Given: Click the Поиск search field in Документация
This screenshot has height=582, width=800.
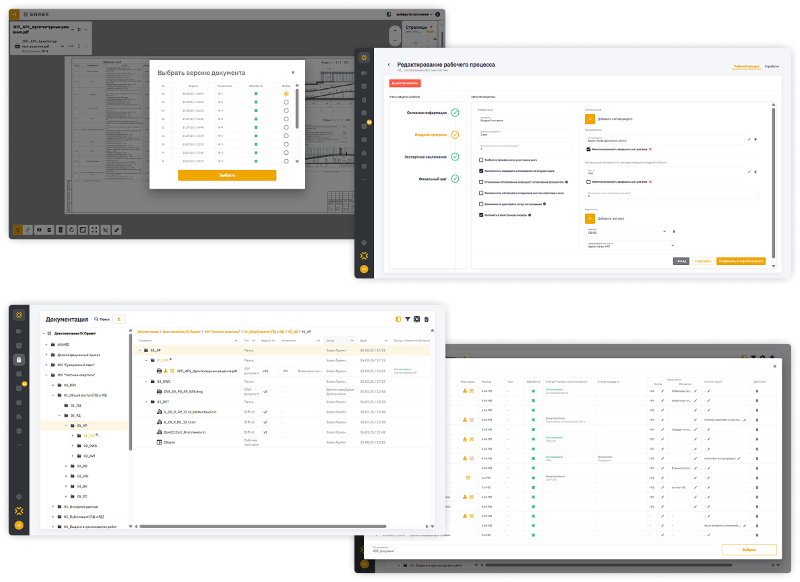Looking at the screenshot, I should coord(104,319).
